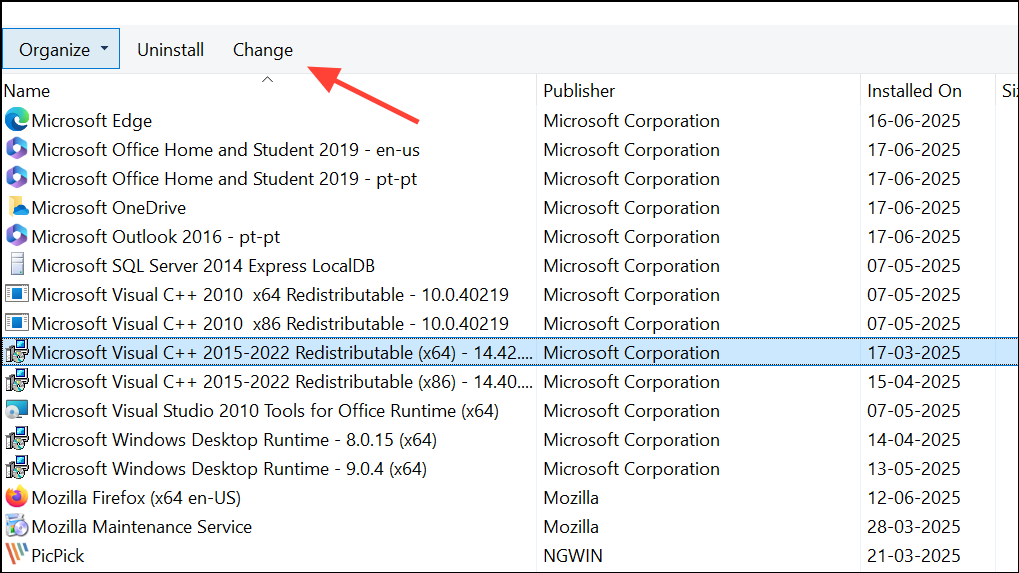The image size is (1019, 573).
Task: Click the 16-06-2025 install date
Action: (914, 121)
